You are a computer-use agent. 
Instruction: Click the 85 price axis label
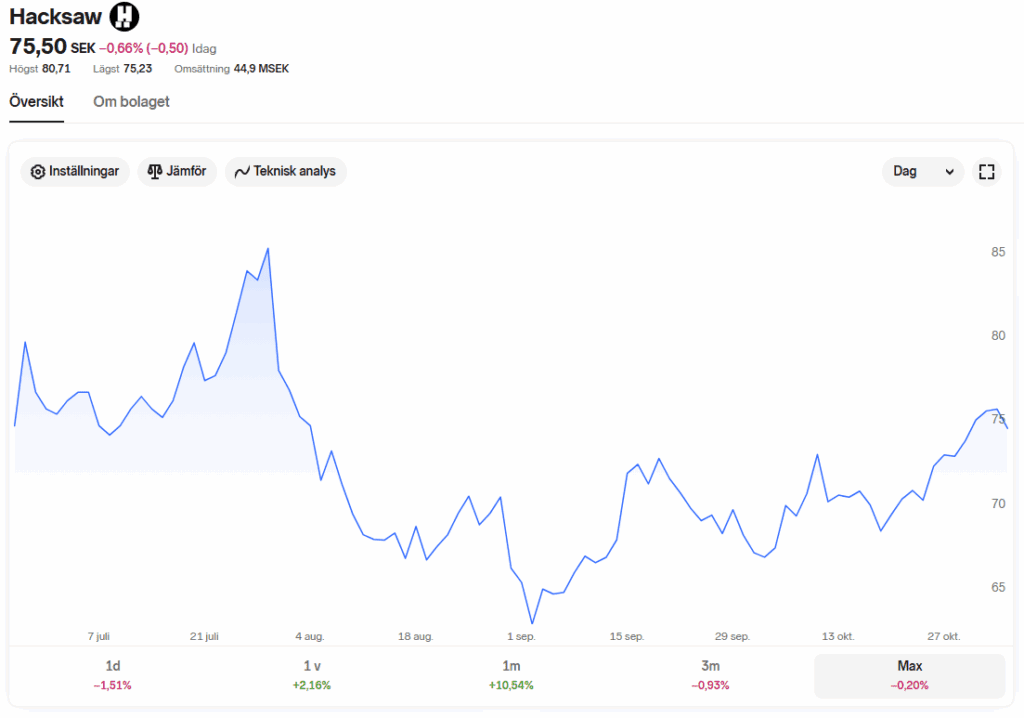(997, 252)
